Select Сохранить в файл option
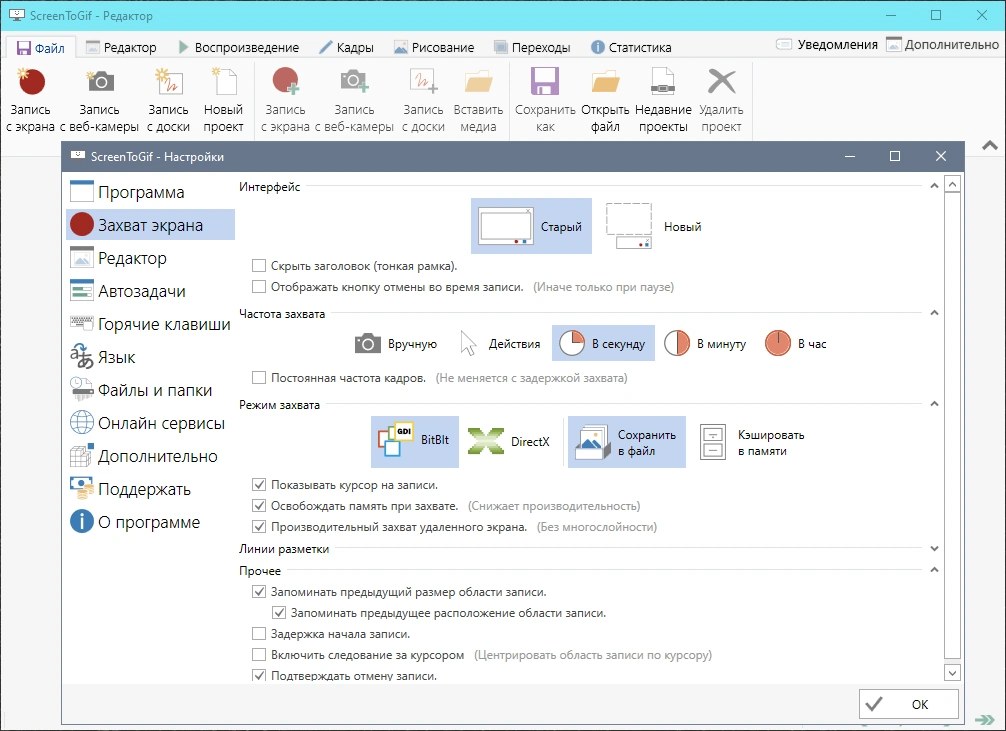The height and width of the screenshot is (731, 1006). pyautogui.click(x=626, y=442)
